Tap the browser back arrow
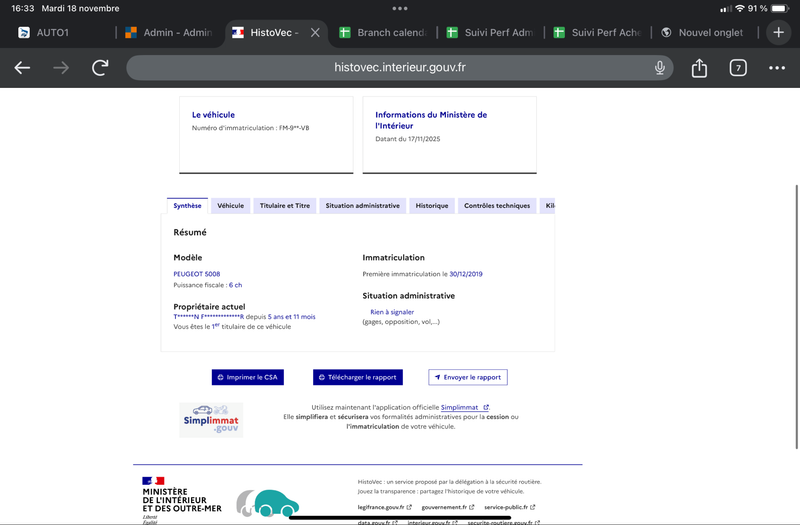The height and width of the screenshot is (525, 800). [x=22, y=68]
